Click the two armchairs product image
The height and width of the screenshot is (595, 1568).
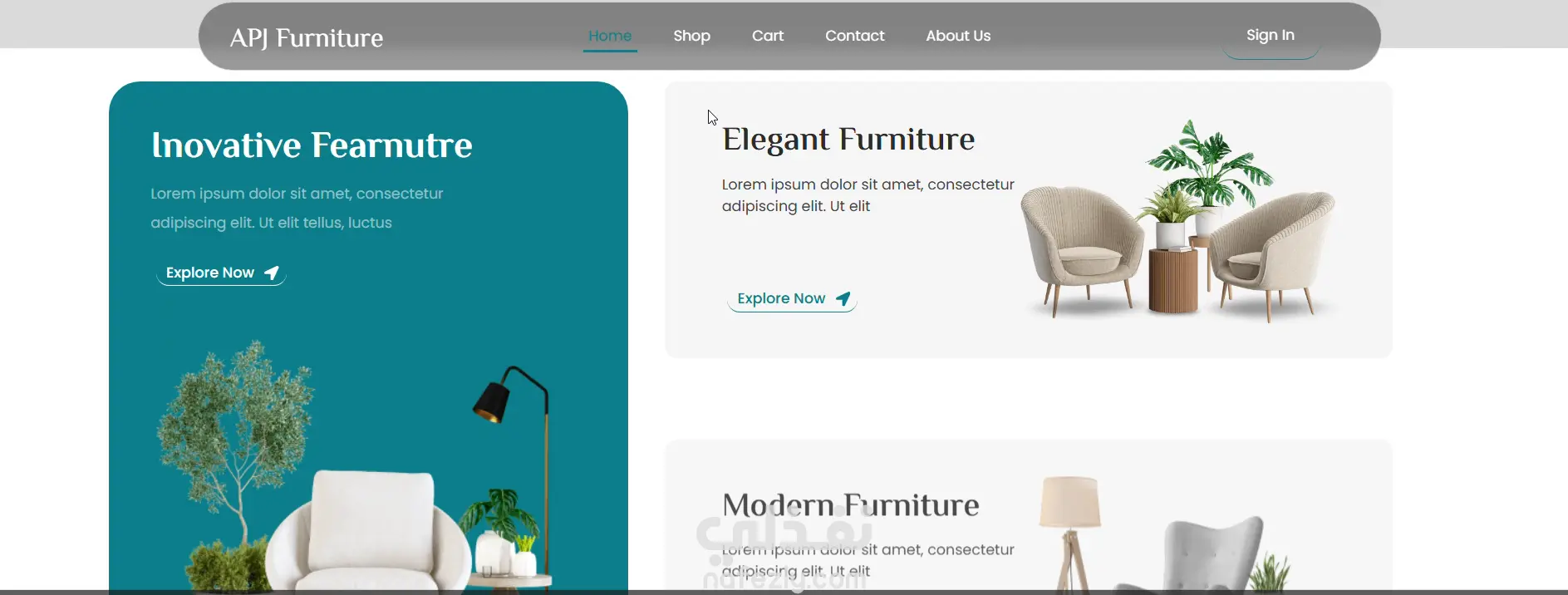click(x=1178, y=221)
